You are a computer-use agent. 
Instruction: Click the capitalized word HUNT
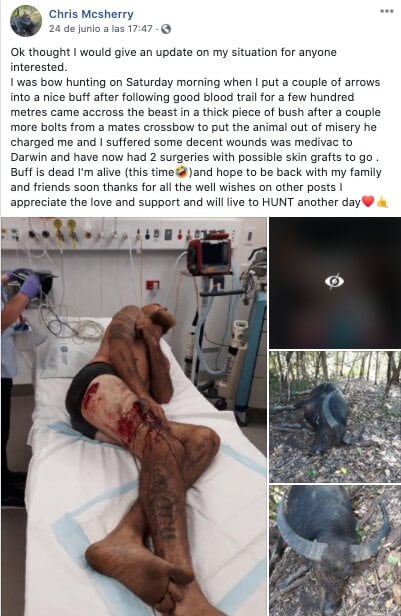[278, 202]
